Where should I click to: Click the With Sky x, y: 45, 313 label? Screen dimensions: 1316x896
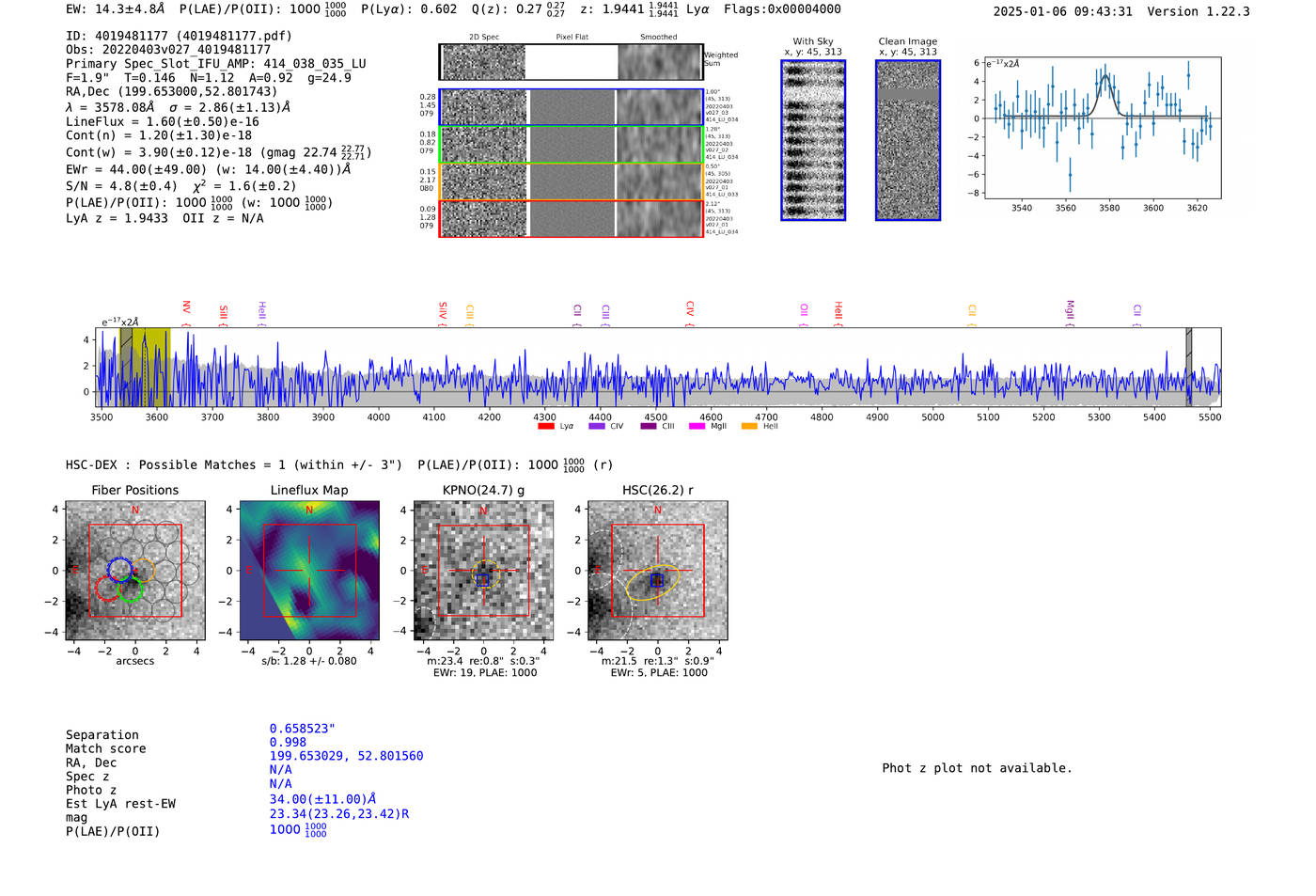pos(813,52)
